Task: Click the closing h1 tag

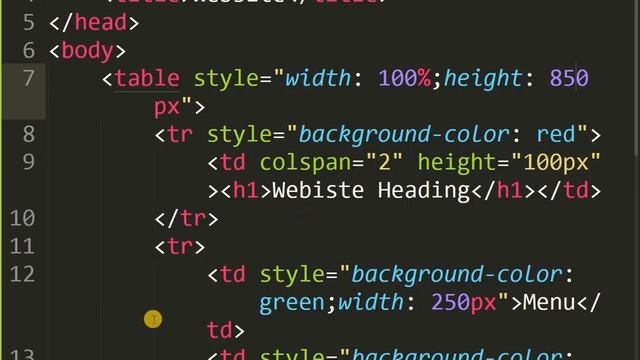Action: click(x=503, y=191)
